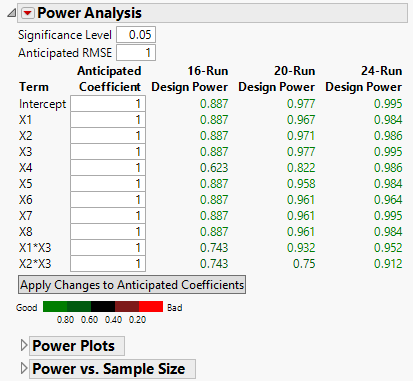Screen dimensions: 413x381
Task: Click X1*X3 20-run power value 0.932
Action: tap(301, 248)
